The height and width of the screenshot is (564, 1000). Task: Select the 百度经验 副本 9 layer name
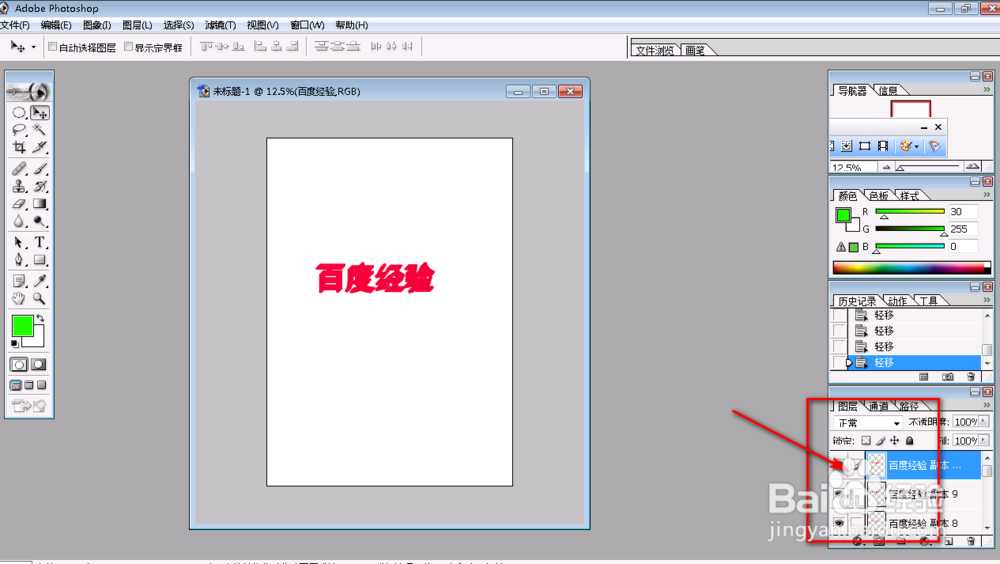923,494
